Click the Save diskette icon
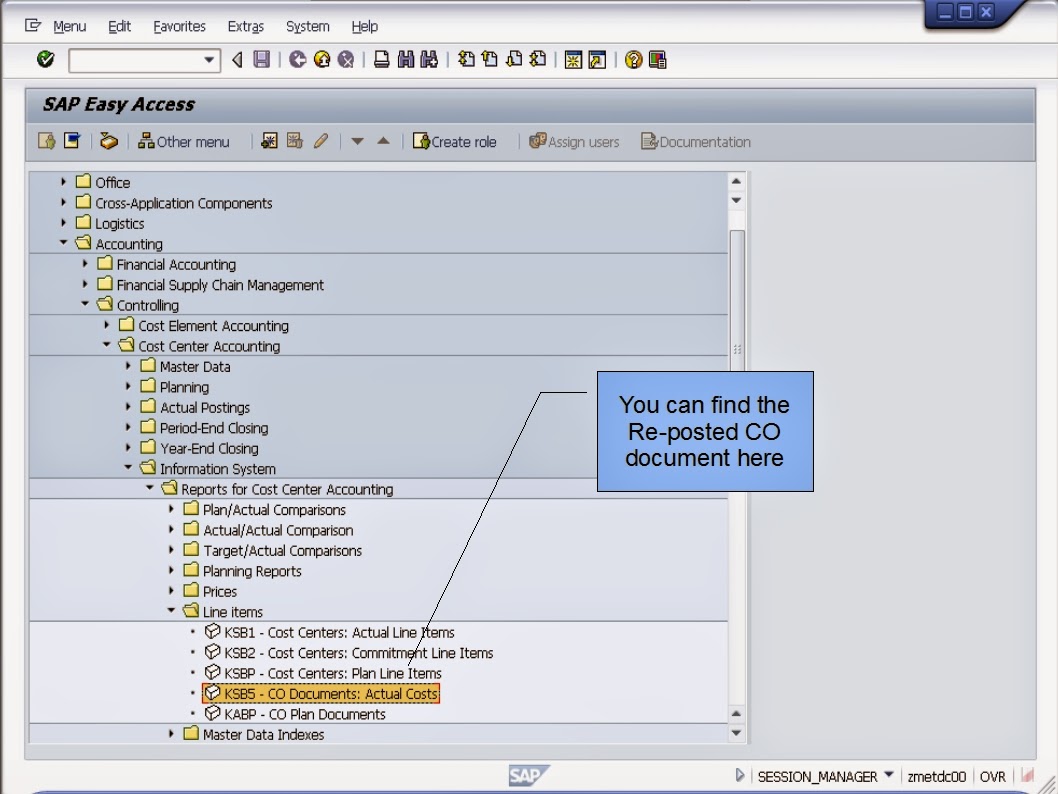Image resolution: width=1058 pixels, height=794 pixels. tap(262, 59)
